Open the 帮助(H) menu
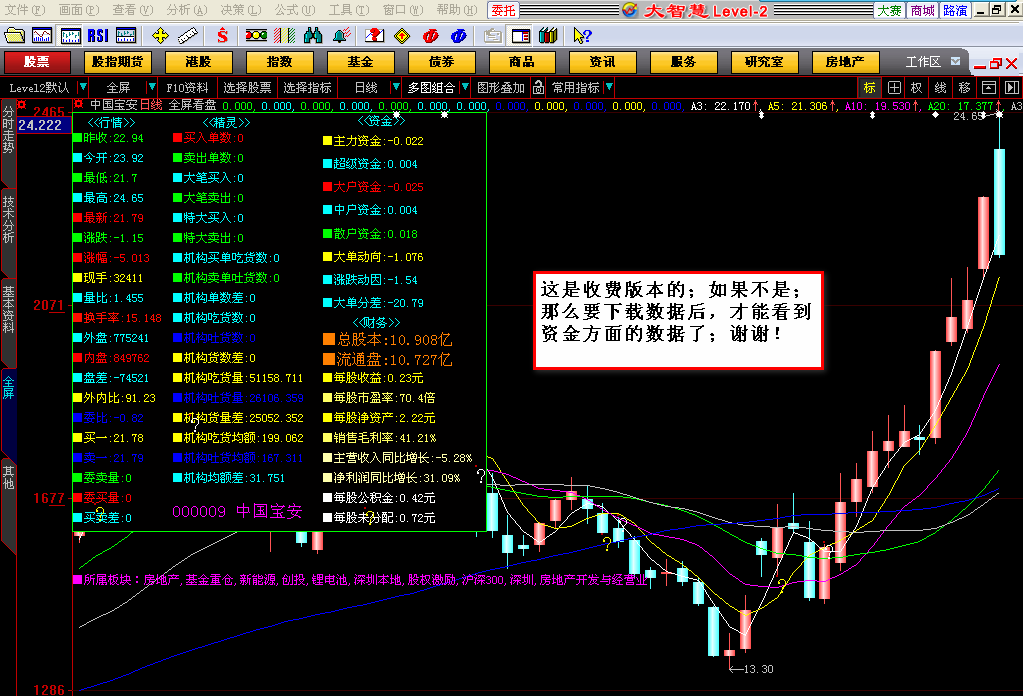Image resolution: width=1023 pixels, height=696 pixels. pos(457,10)
